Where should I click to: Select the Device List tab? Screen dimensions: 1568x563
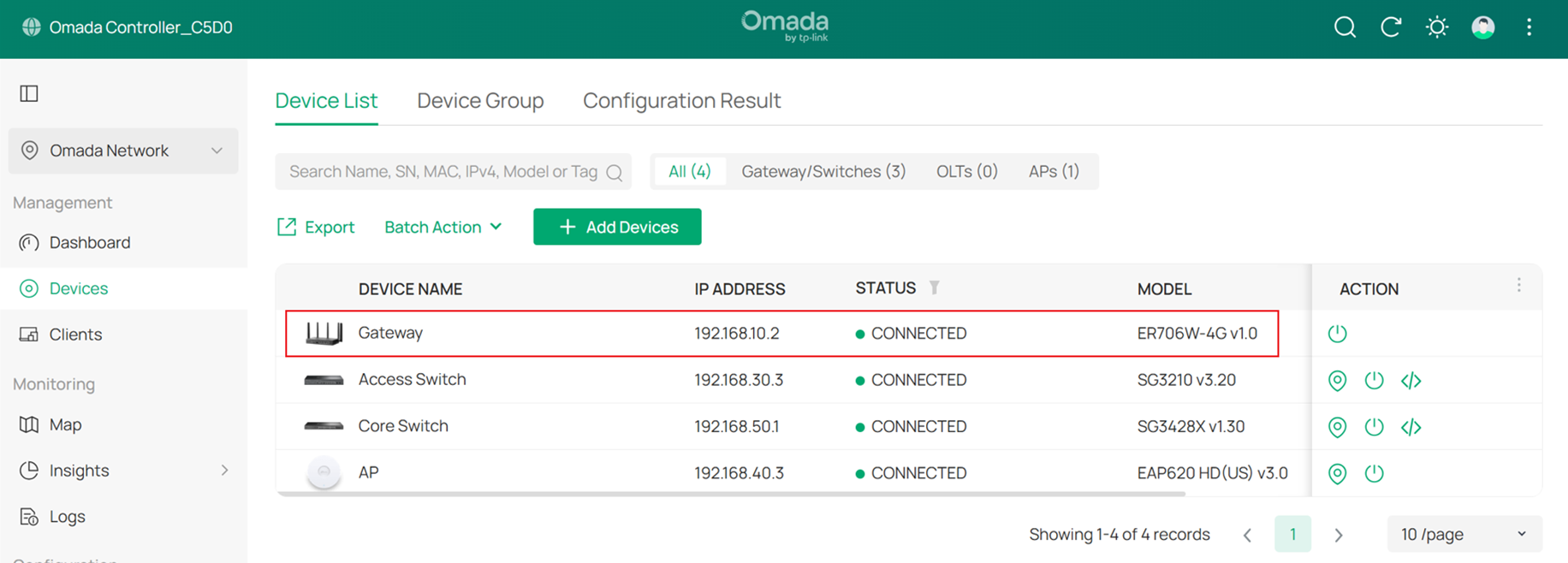tap(326, 100)
